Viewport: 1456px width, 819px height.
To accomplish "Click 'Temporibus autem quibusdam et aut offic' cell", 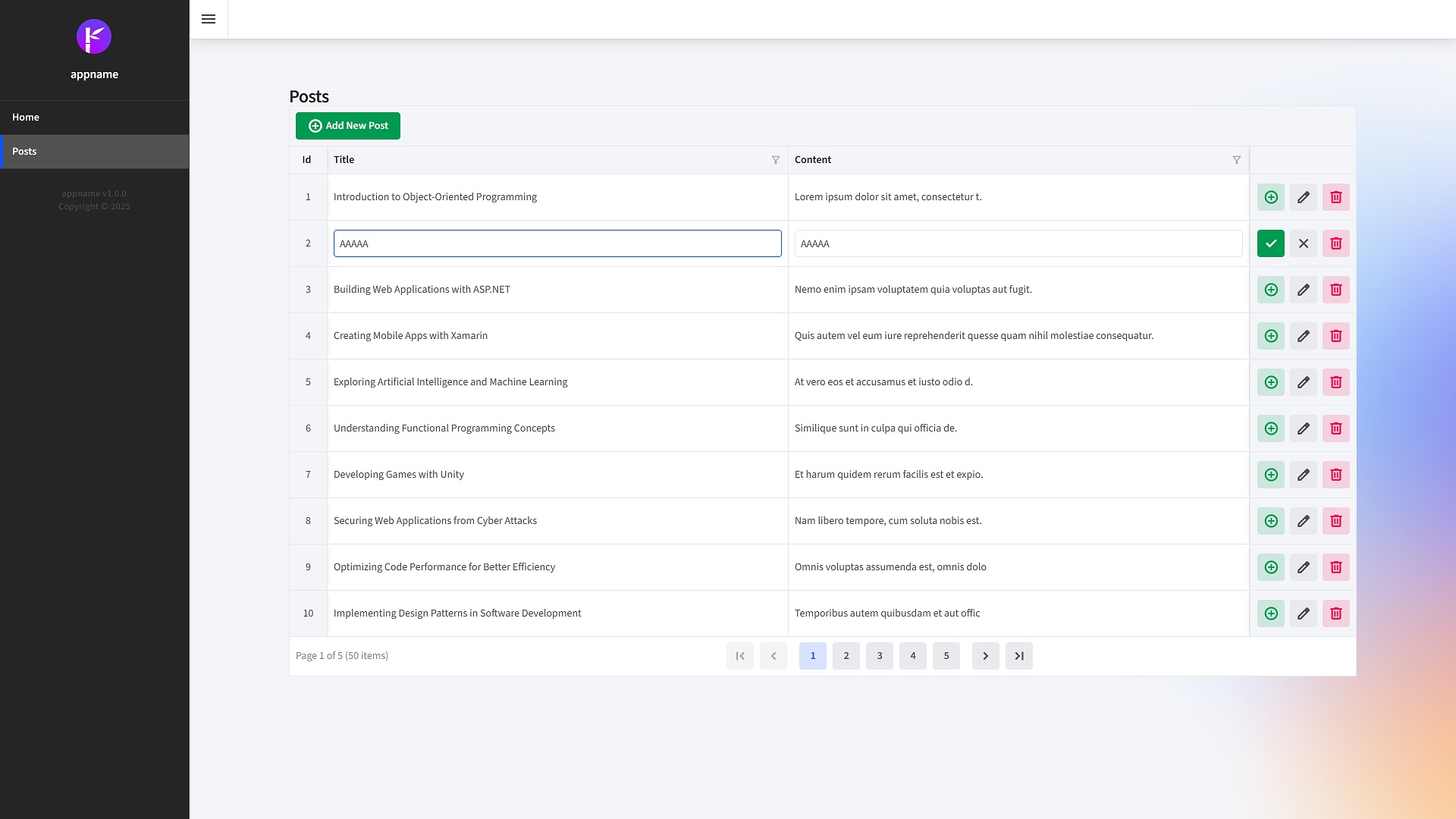I will pyautogui.click(x=1018, y=613).
